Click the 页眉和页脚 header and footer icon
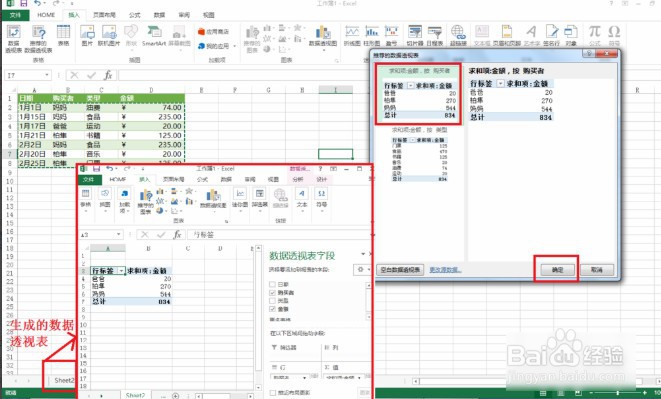661x399 pixels. click(507, 35)
